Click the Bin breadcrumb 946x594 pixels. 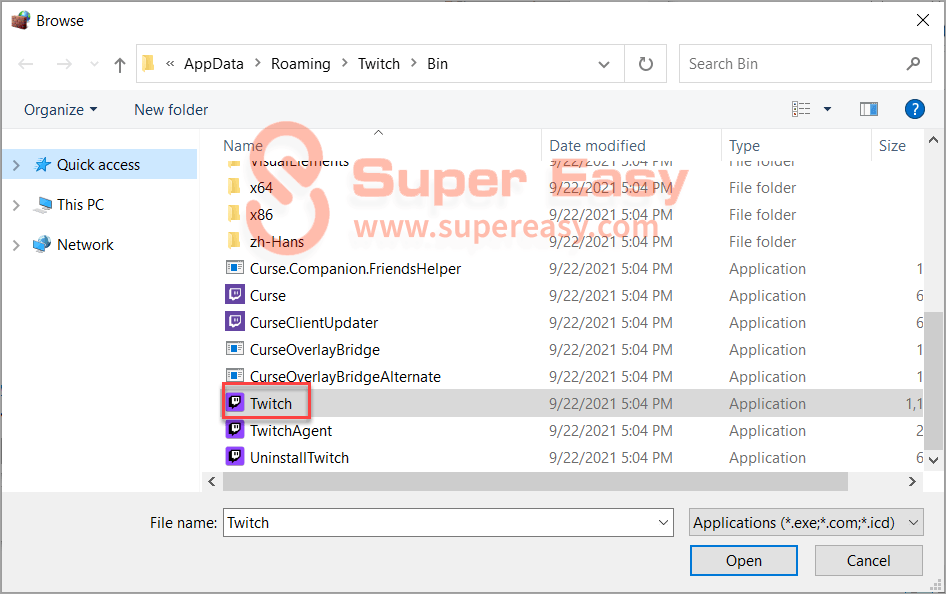pos(437,64)
